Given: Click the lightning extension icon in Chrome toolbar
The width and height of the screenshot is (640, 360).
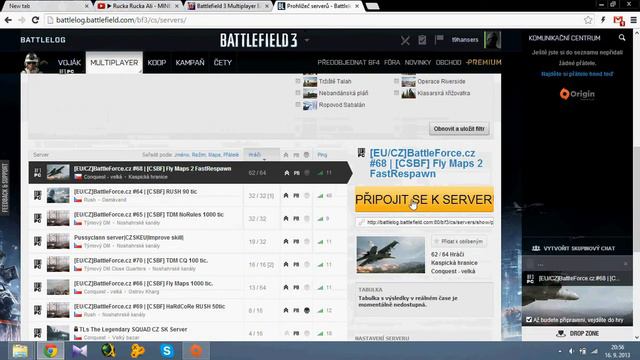Looking at the screenshot, I should pyautogui.click(x=603, y=20).
